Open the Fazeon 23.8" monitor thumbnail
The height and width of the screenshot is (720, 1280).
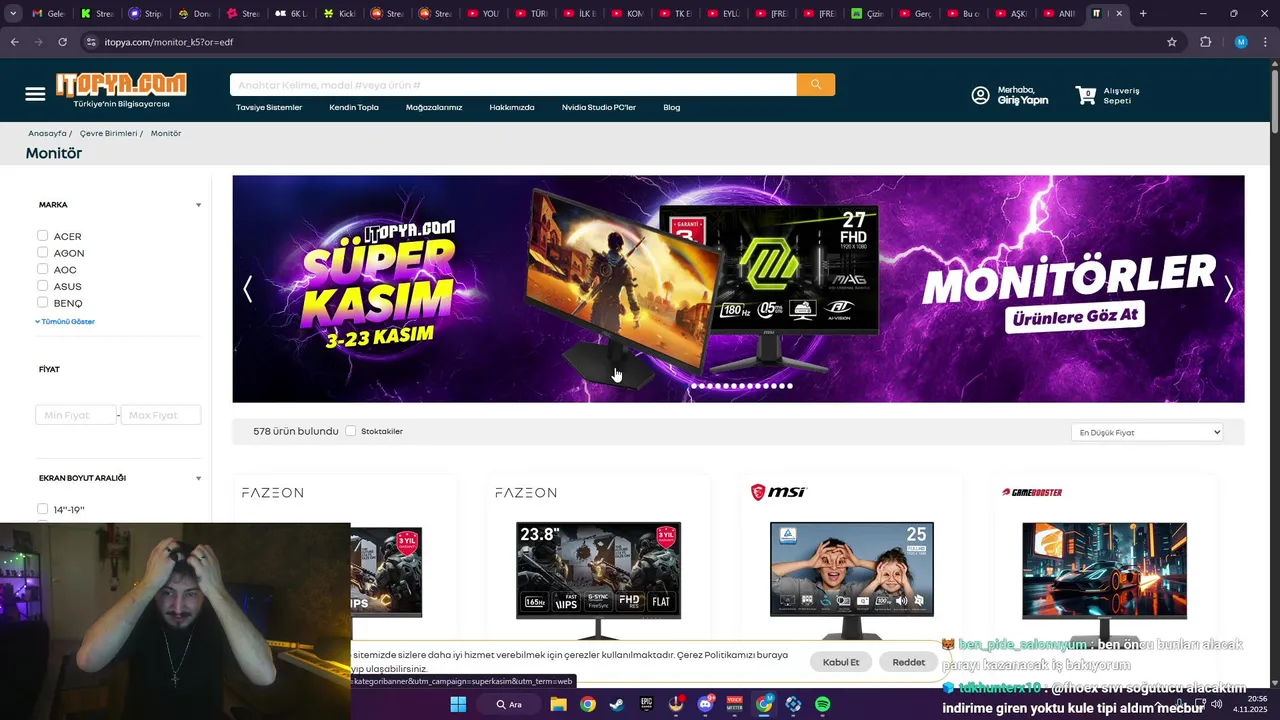pos(598,580)
